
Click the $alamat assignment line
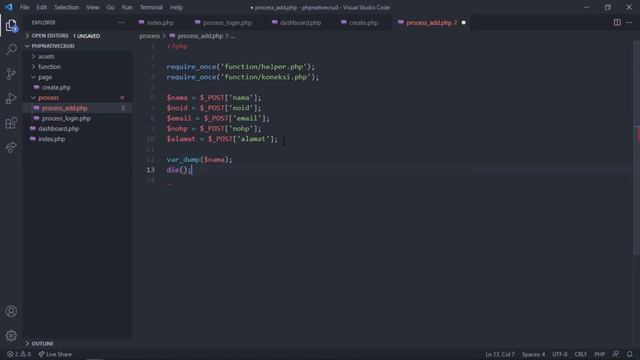click(x=222, y=139)
